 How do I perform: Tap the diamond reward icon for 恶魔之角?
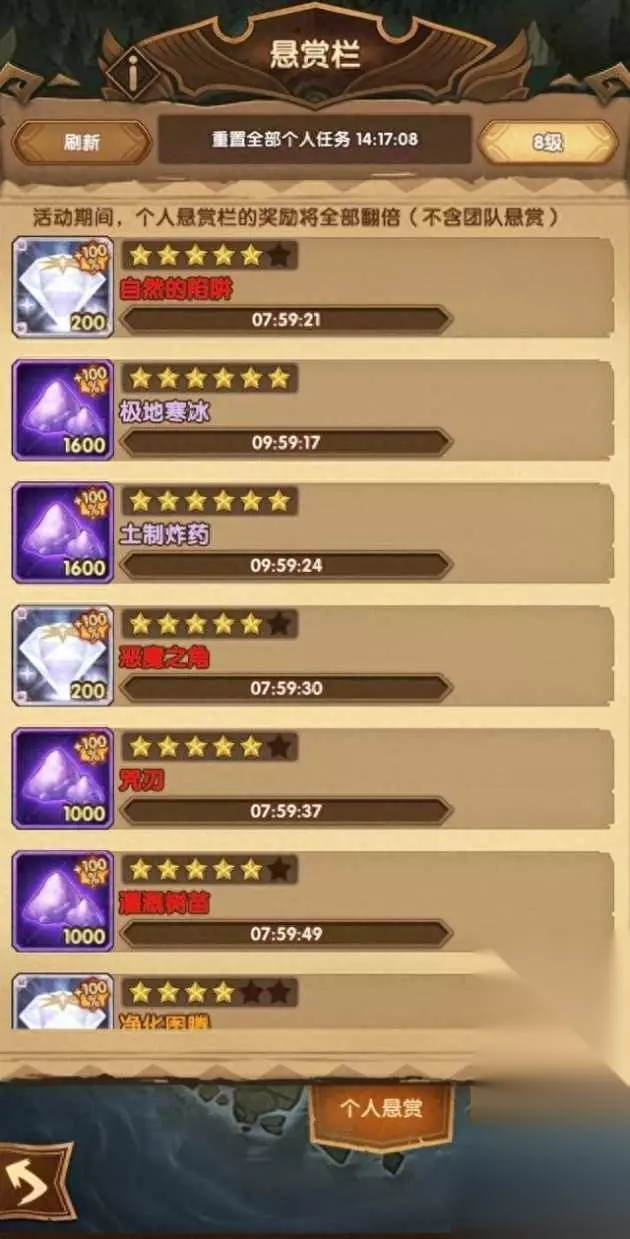62,657
